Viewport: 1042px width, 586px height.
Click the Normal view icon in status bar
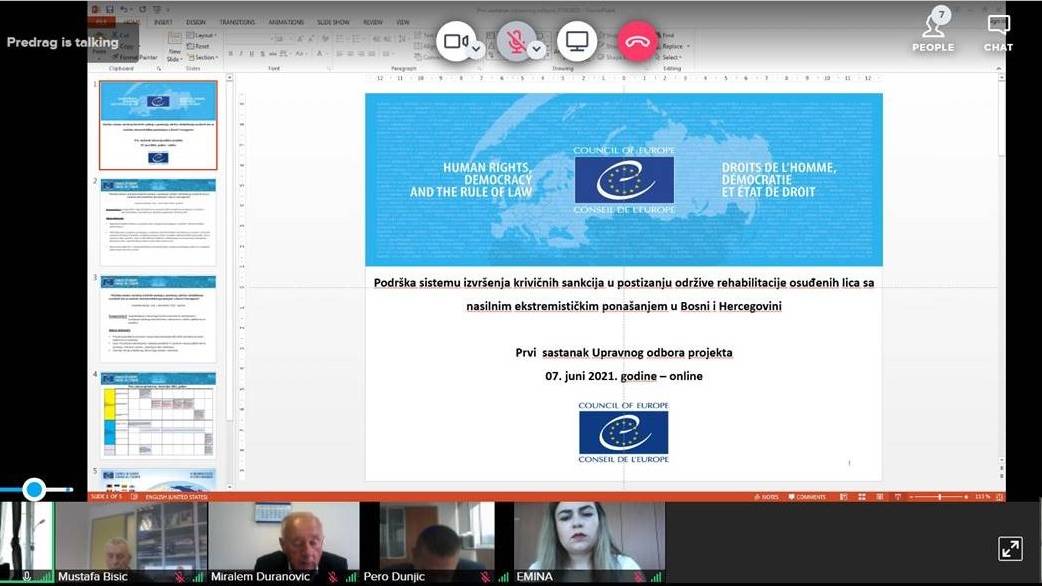click(843, 497)
